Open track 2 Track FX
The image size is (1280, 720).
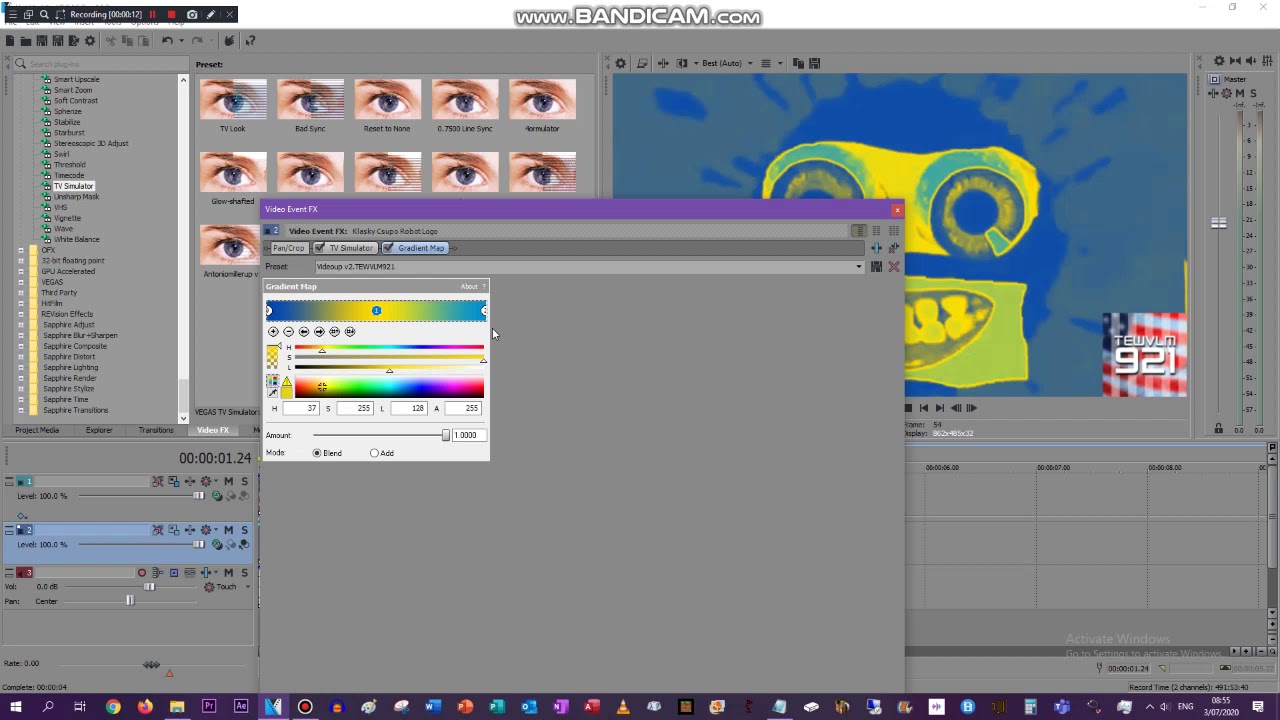(190, 530)
